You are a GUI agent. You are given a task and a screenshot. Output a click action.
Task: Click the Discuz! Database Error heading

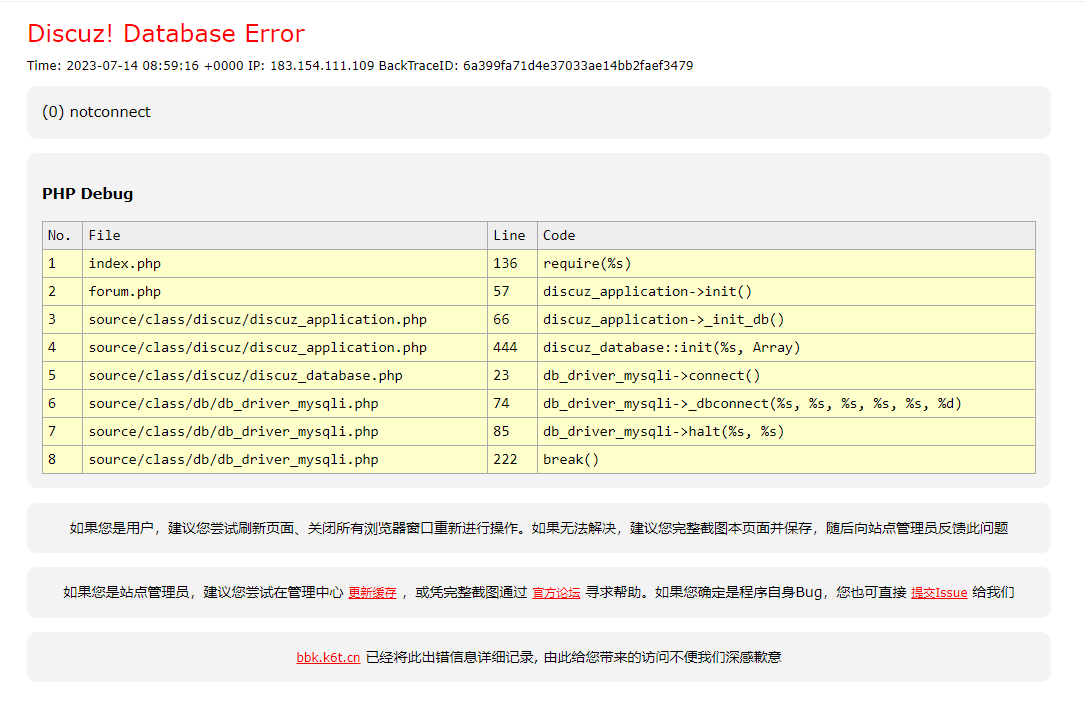[x=166, y=33]
